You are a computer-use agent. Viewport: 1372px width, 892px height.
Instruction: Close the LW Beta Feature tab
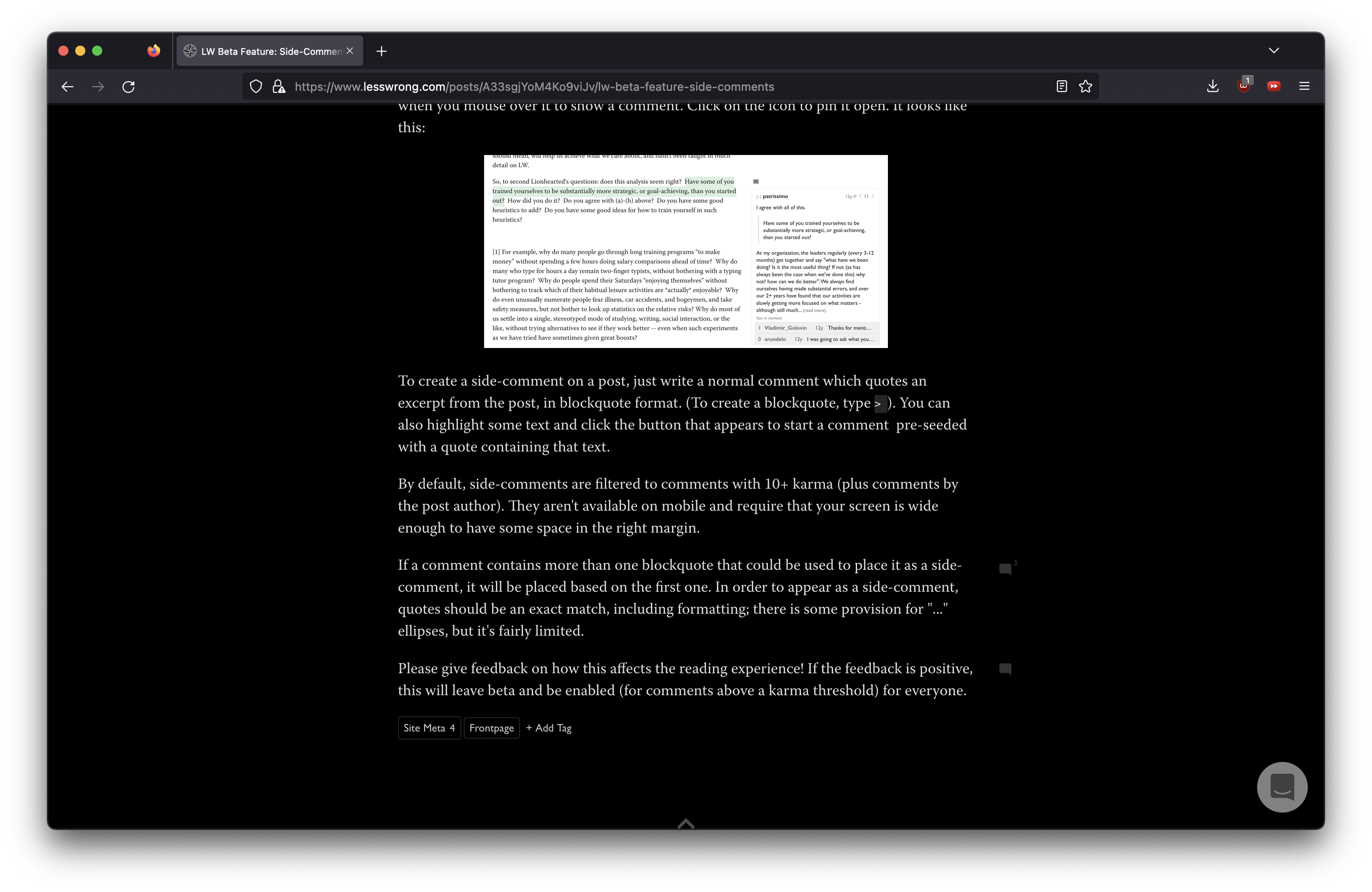click(350, 51)
